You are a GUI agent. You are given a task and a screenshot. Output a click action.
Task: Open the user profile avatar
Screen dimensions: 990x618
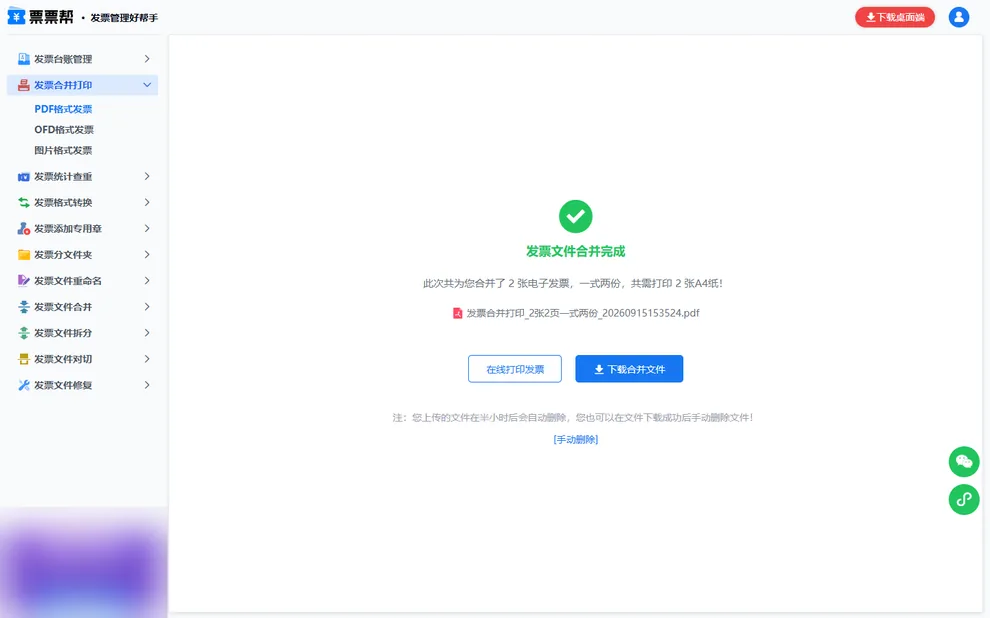pos(958,17)
